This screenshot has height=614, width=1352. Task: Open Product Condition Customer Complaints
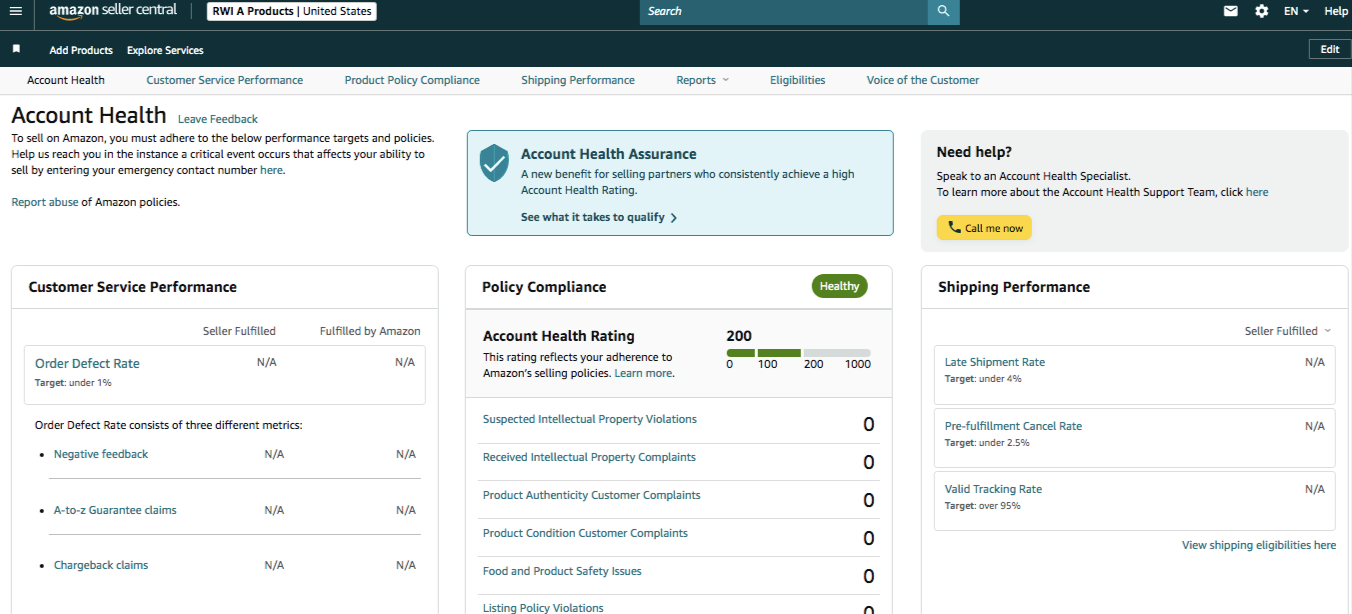click(585, 533)
